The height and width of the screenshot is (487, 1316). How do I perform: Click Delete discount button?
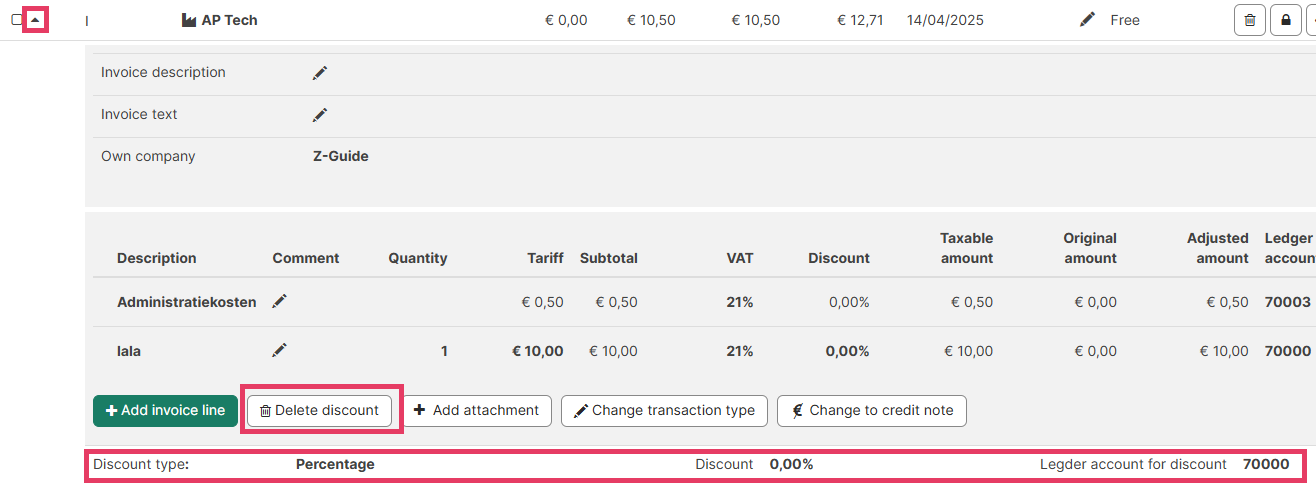(x=319, y=411)
